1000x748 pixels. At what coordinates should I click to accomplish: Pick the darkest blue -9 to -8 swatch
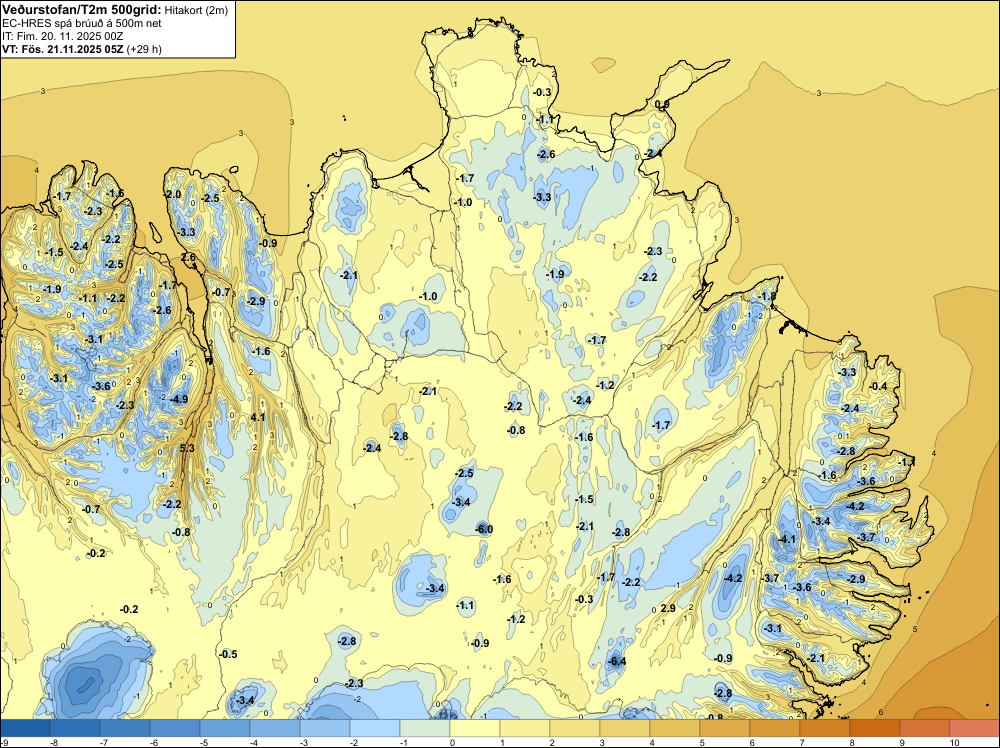[x=25, y=728]
